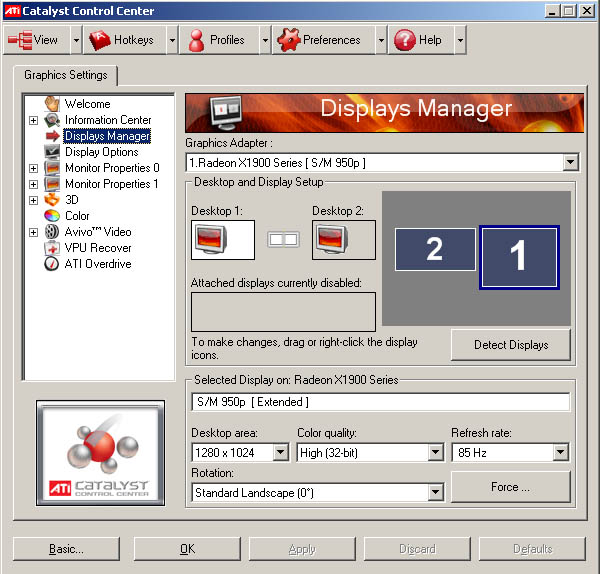Click the ATI logo in title bar

tap(12, 11)
